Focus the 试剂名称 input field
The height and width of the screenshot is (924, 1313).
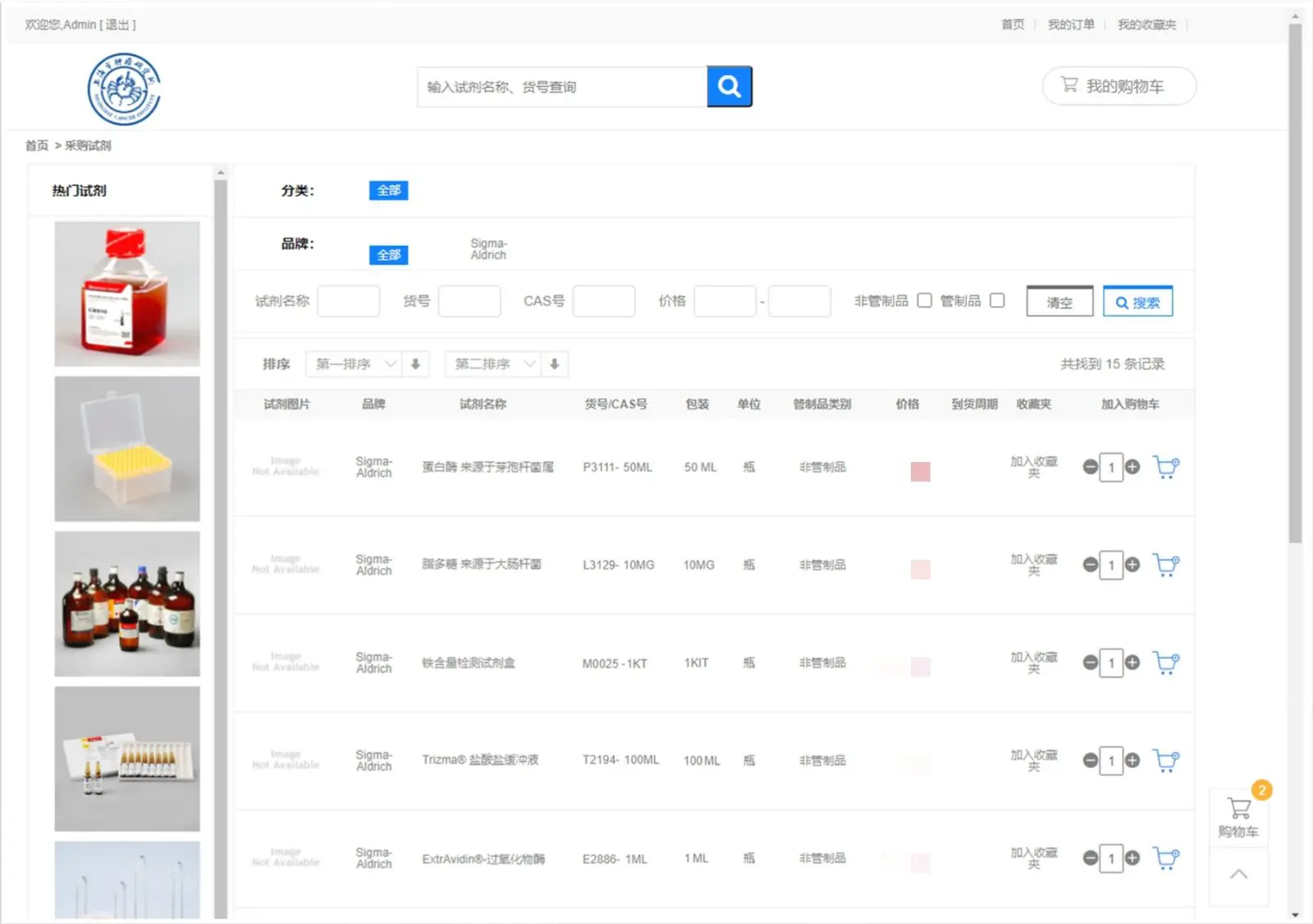pyautogui.click(x=348, y=301)
